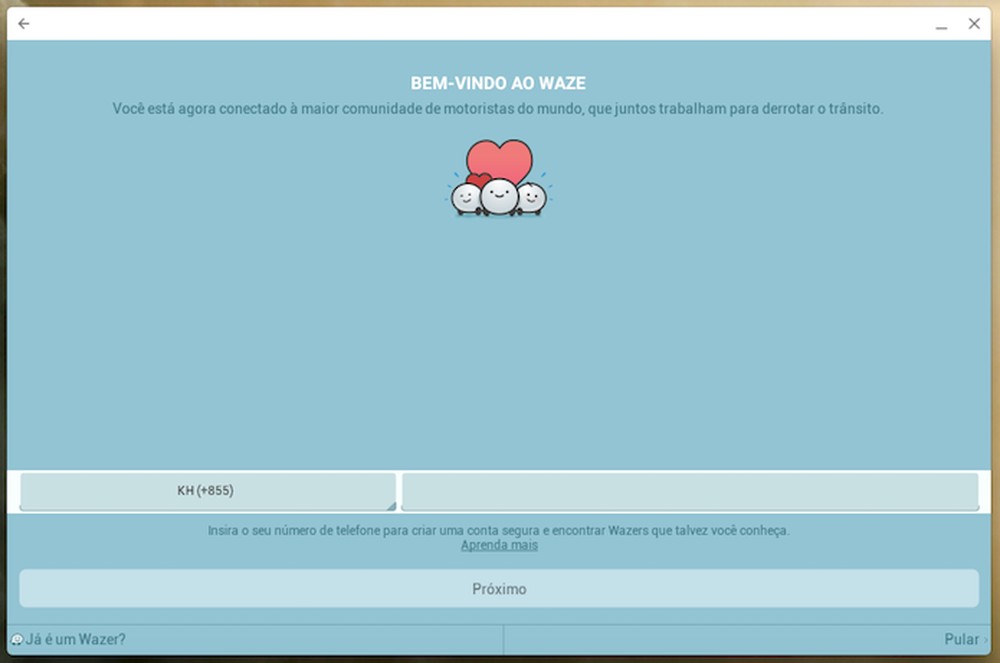Click the chevron arrow next to "Pular"
The height and width of the screenshot is (663, 1000).
point(984,639)
